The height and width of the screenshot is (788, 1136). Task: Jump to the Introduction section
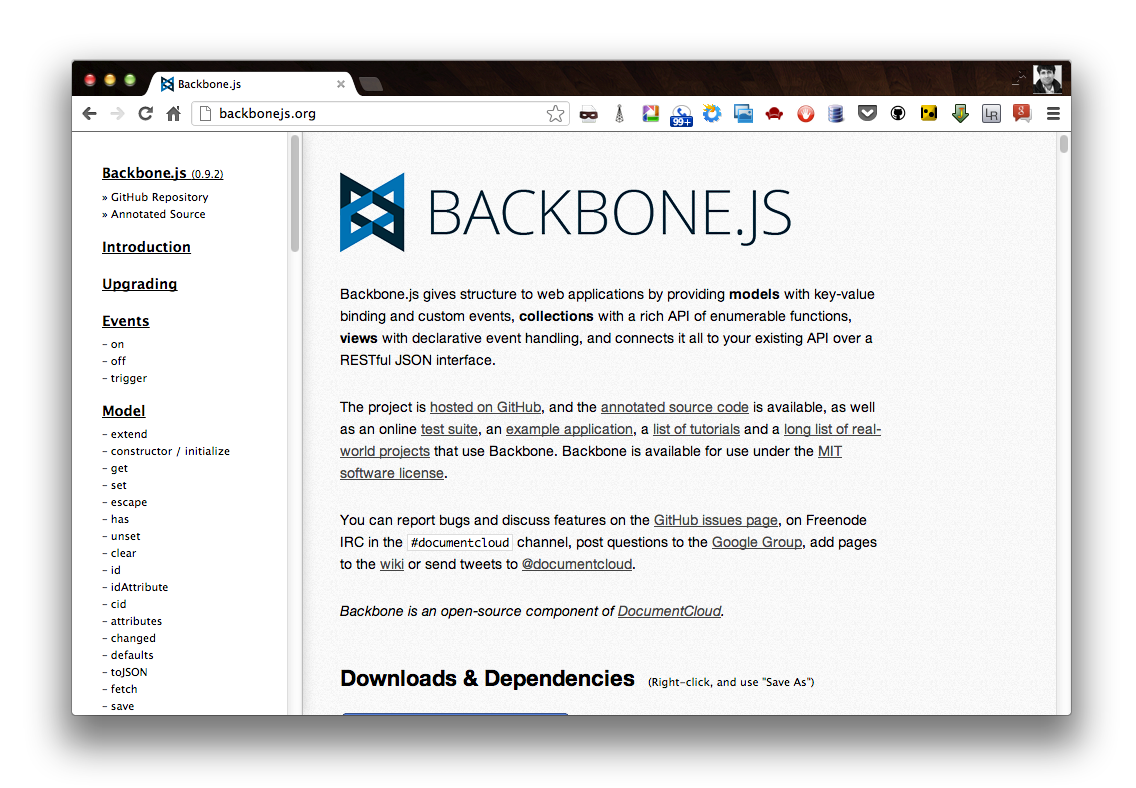(x=146, y=247)
